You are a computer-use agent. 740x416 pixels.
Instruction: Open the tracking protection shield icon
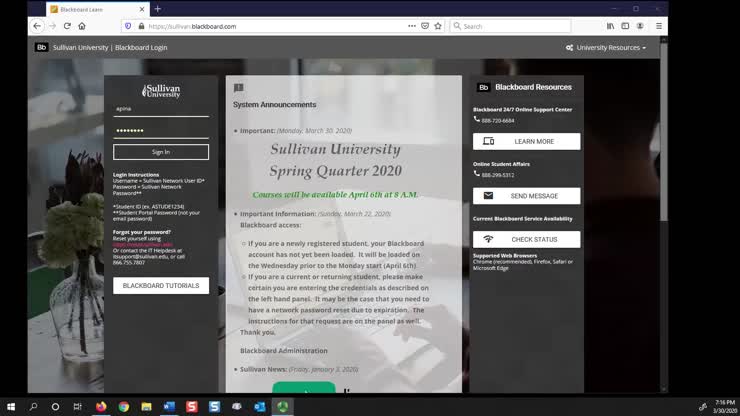pyautogui.click(x=128, y=26)
